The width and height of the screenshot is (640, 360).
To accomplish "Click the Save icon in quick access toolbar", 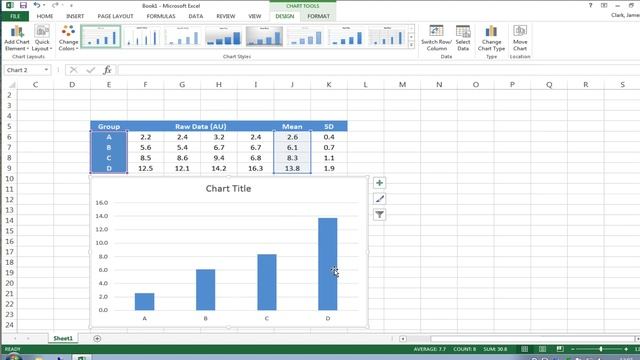I will [23, 5].
